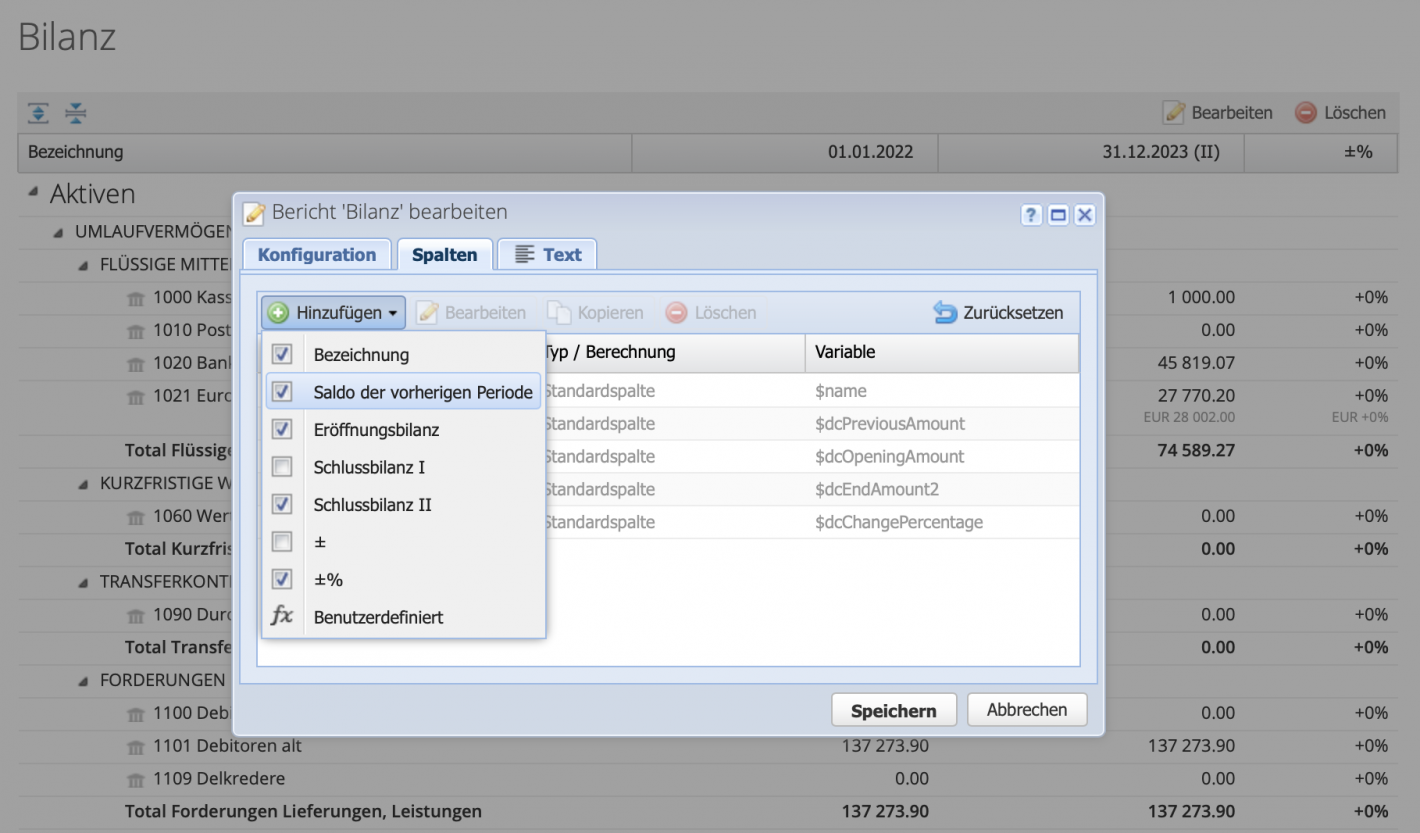Collapse the Aktiven tree section
The width and height of the screenshot is (1420, 833).
pyautogui.click(x=34, y=193)
